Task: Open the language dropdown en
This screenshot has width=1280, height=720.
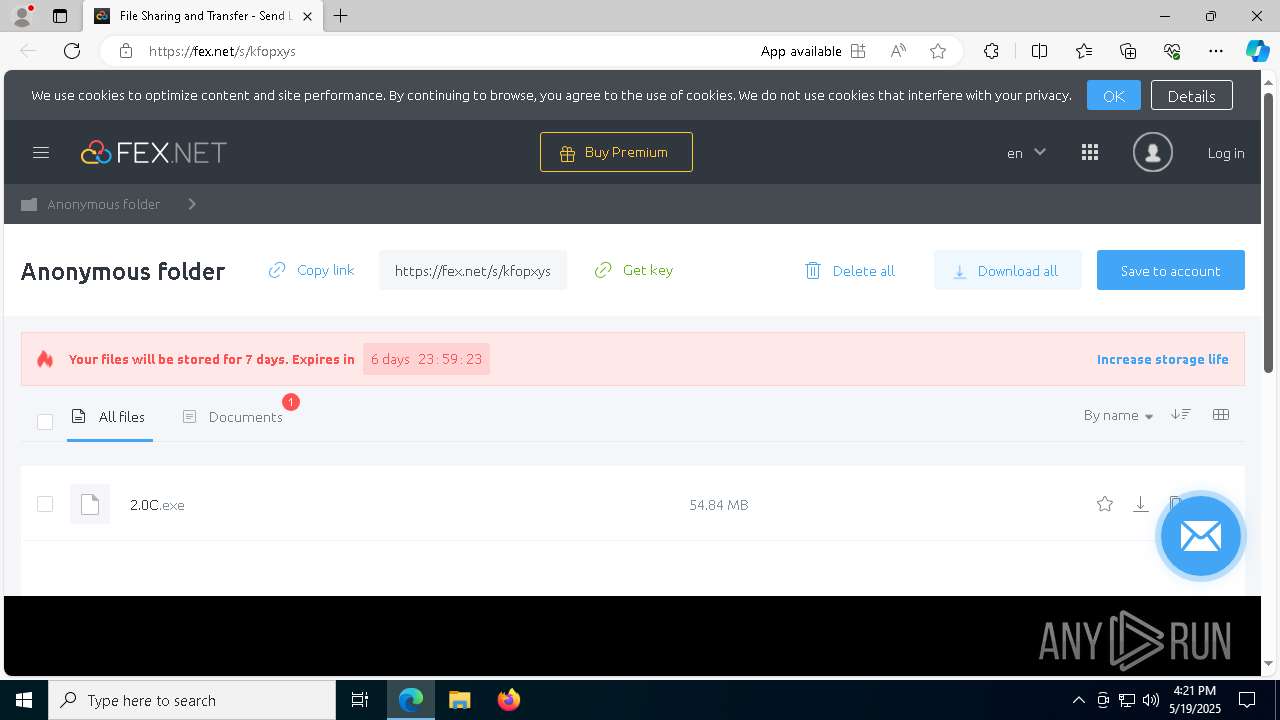Action: (x=1026, y=153)
